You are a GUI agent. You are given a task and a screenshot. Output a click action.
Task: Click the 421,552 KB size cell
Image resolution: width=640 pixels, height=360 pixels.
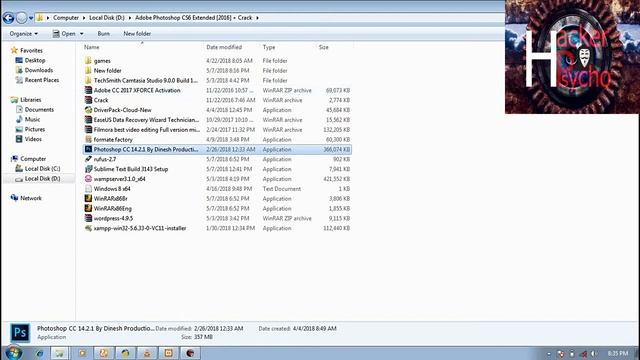coord(336,179)
